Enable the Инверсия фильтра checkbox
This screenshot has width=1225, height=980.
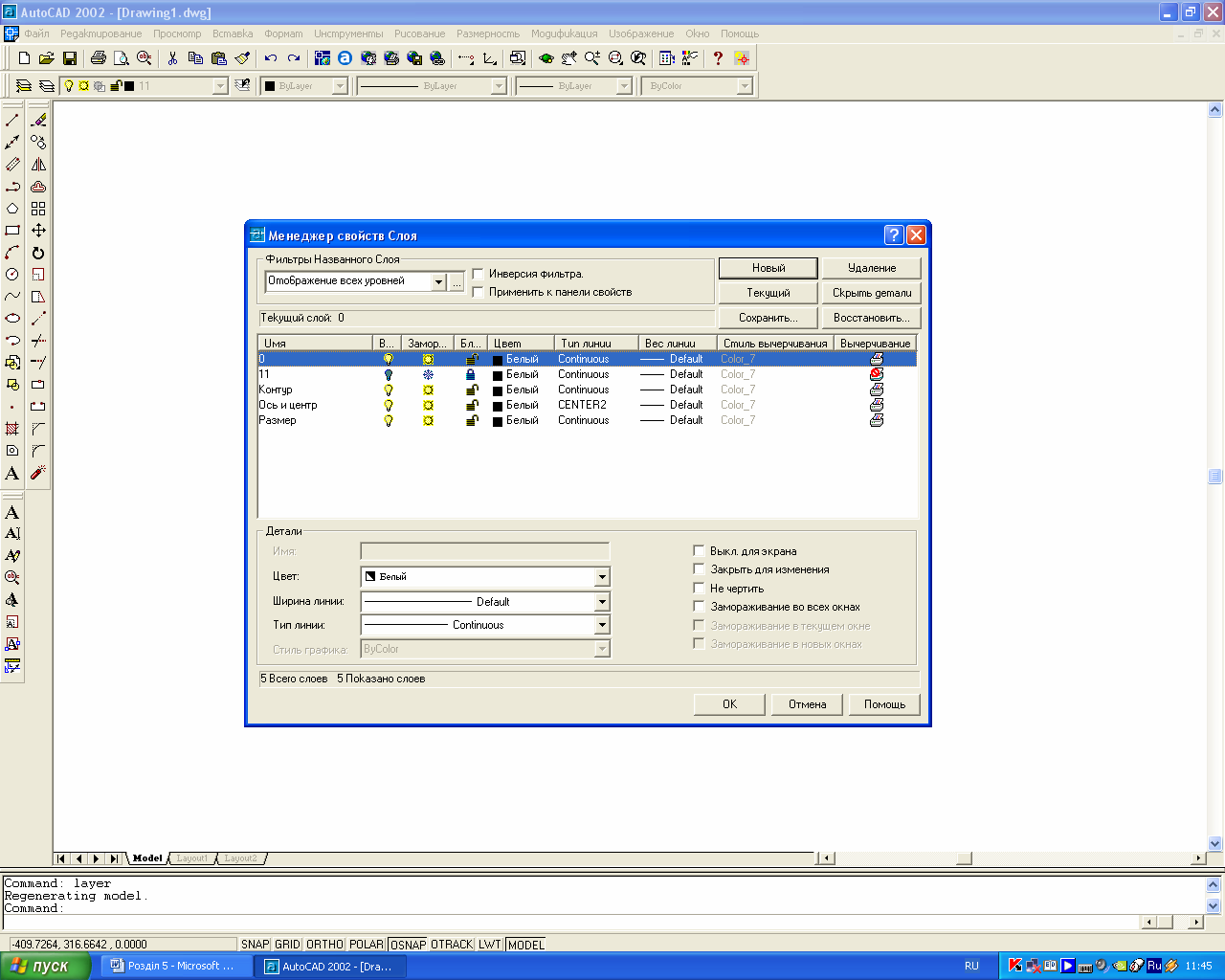coord(478,274)
